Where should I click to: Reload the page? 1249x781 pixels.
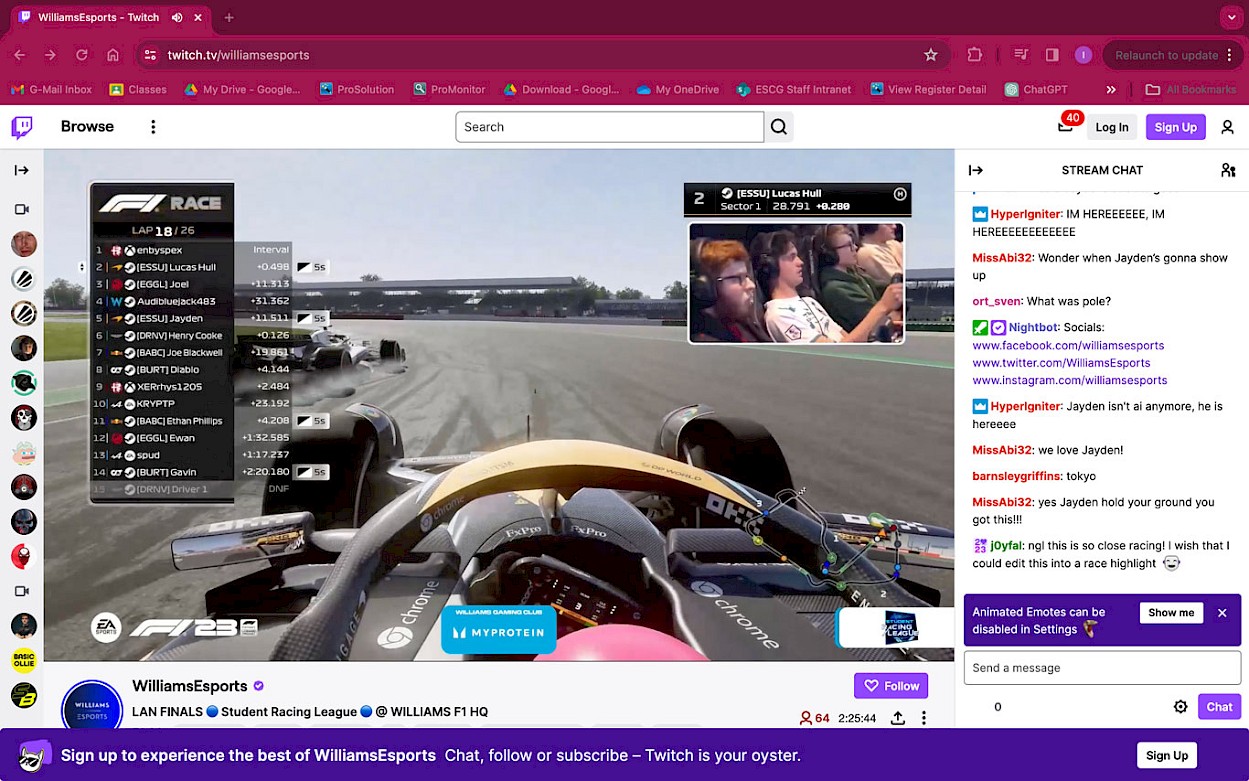click(x=82, y=55)
